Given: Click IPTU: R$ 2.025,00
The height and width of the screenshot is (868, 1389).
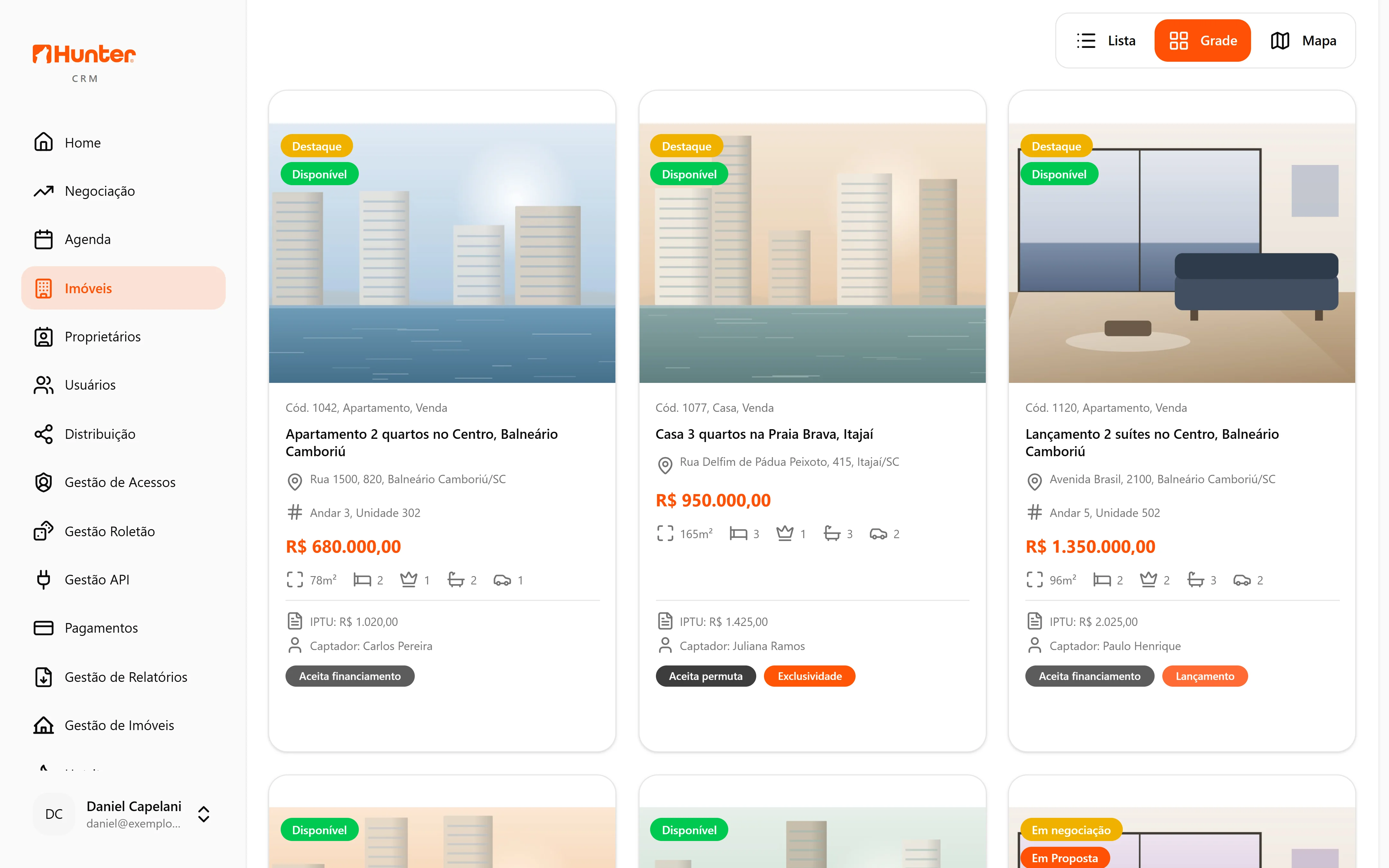Looking at the screenshot, I should [x=1094, y=622].
